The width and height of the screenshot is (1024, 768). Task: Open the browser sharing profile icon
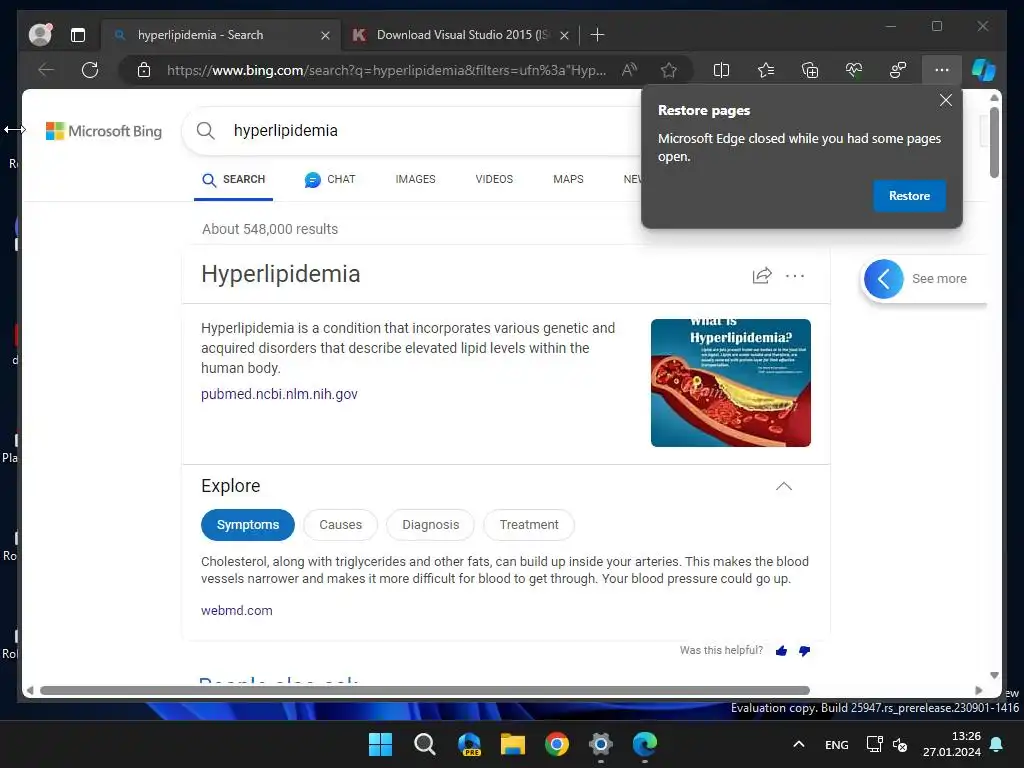coord(898,70)
